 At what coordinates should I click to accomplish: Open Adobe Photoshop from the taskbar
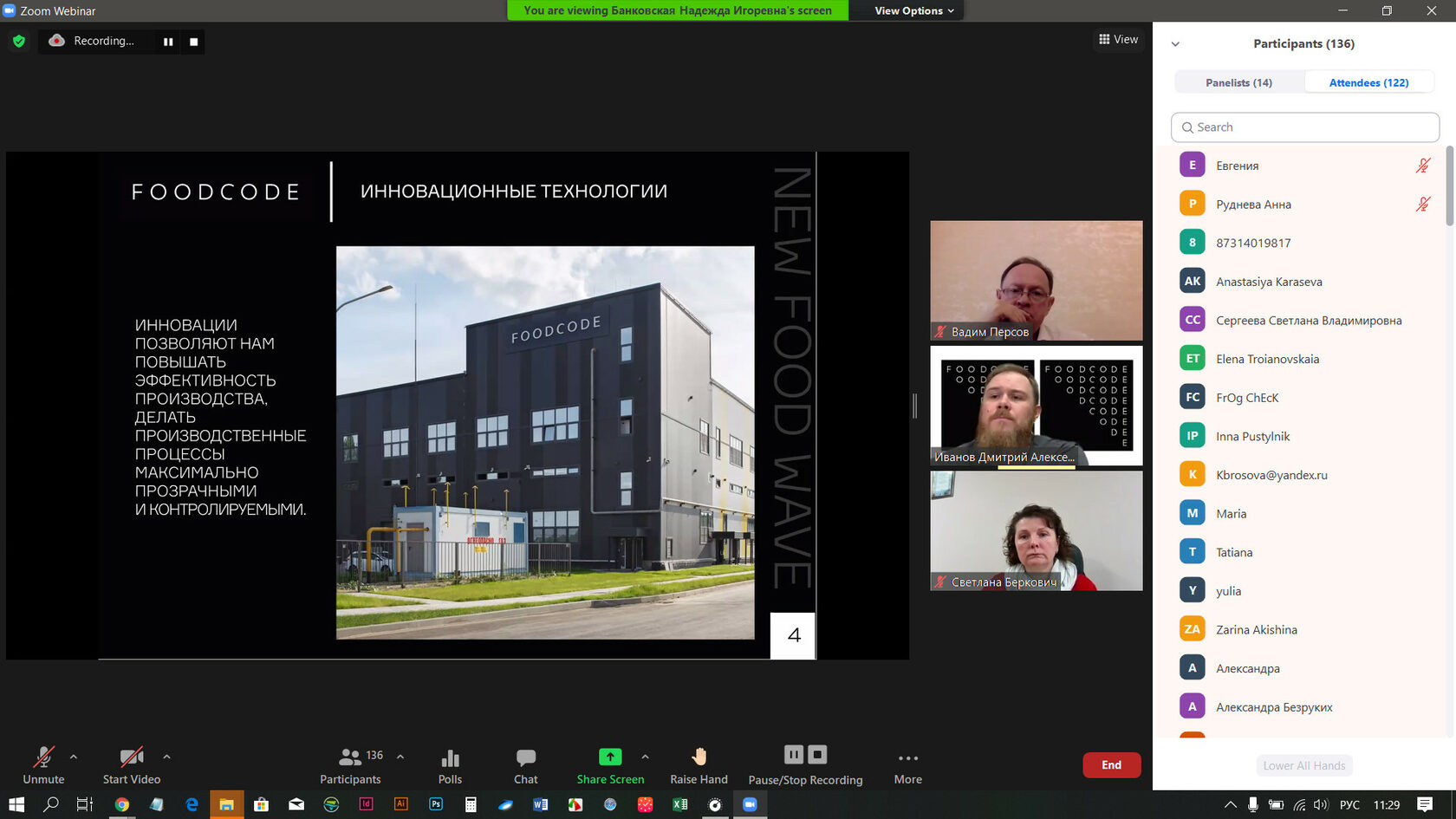click(436, 804)
